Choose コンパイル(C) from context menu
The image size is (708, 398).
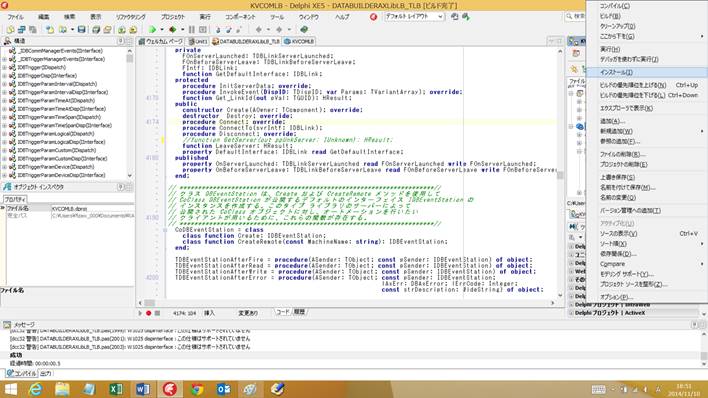(647, 6)
